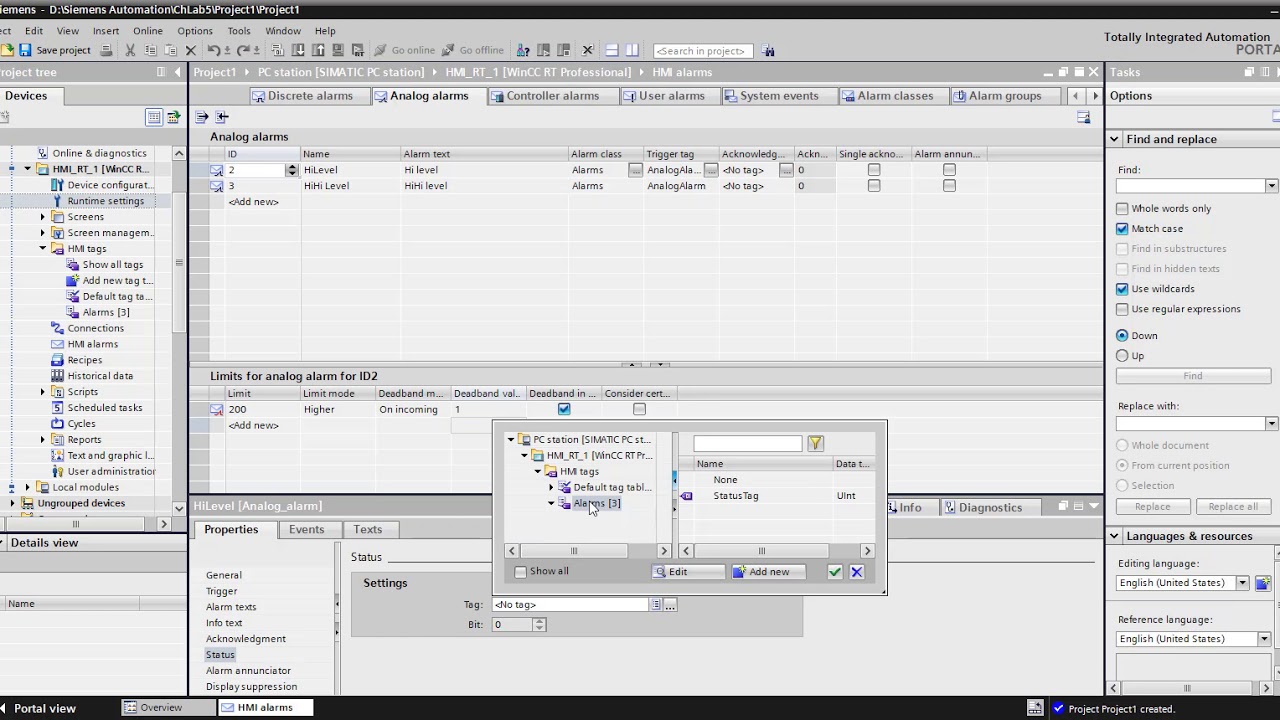Uncheck the Match case checkbox
The image size is (1280, 720).
click(x=1122, y=229)
